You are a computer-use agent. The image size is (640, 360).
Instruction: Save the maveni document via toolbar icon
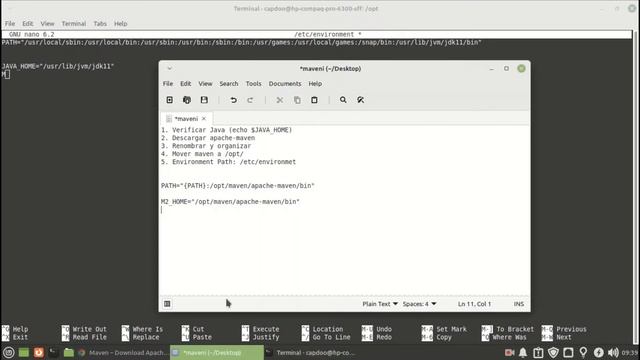pyautogui.click(x=204, y=100)
